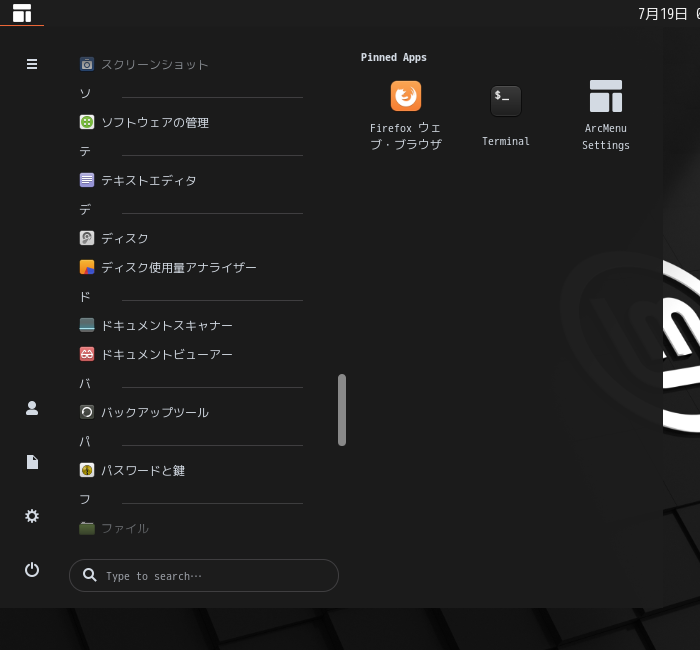The image size is (700, 650).
Task: Click the power icon in sidebar
Action: (32, 570)
